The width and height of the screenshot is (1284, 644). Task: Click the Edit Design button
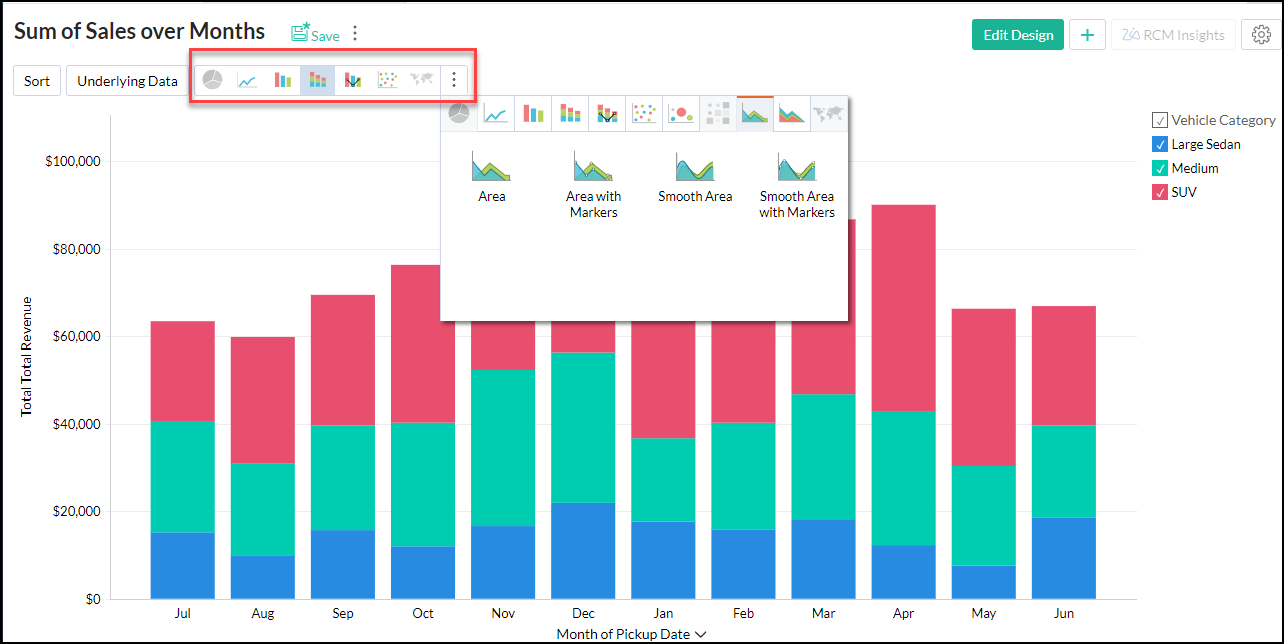coord(1017,35)
